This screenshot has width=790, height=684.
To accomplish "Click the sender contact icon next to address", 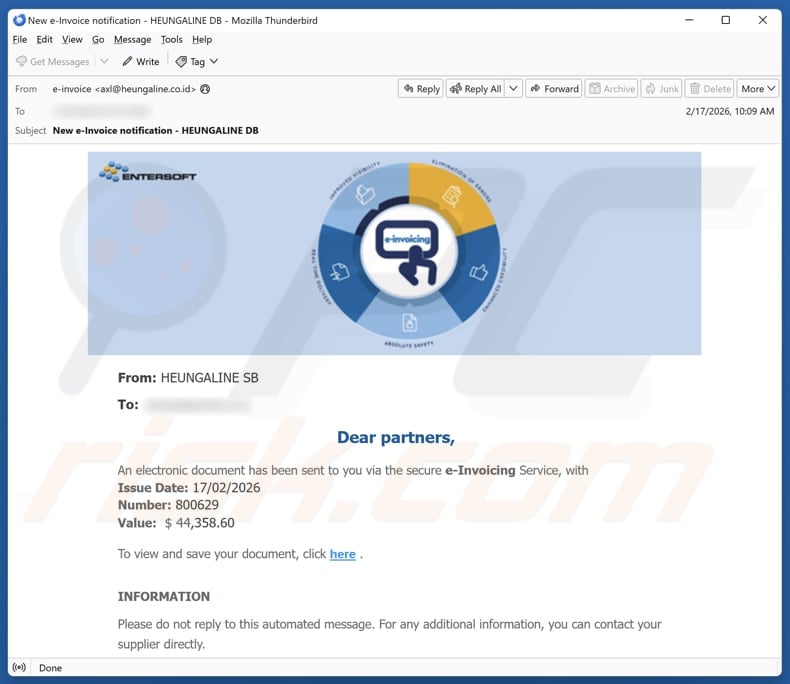I will pyautogui.click(x=205, y=89).
